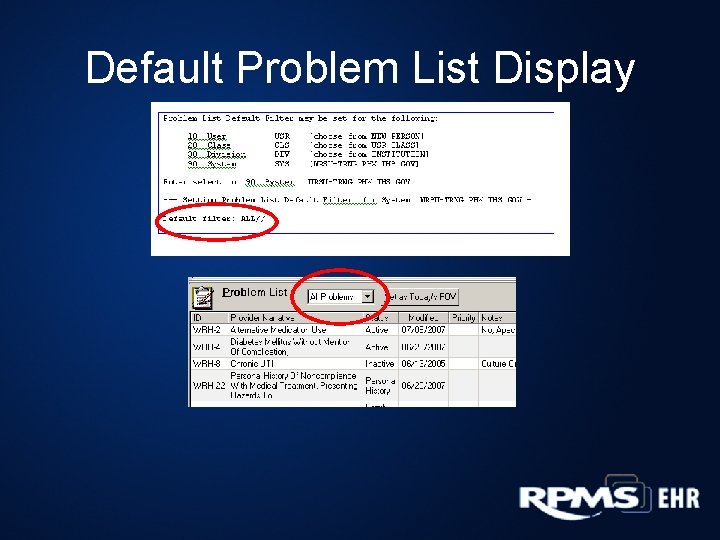Click the Modified column header
Screen dimensions: 720x540
423,318
